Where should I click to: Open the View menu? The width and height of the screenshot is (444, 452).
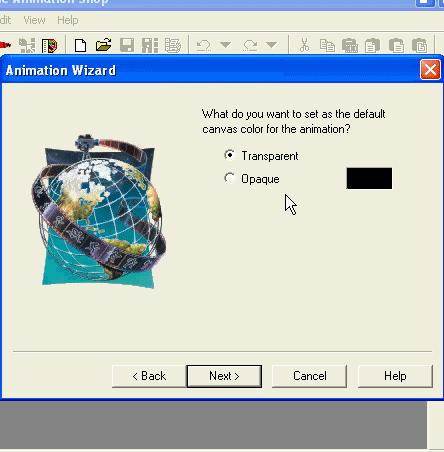(34, 20)
